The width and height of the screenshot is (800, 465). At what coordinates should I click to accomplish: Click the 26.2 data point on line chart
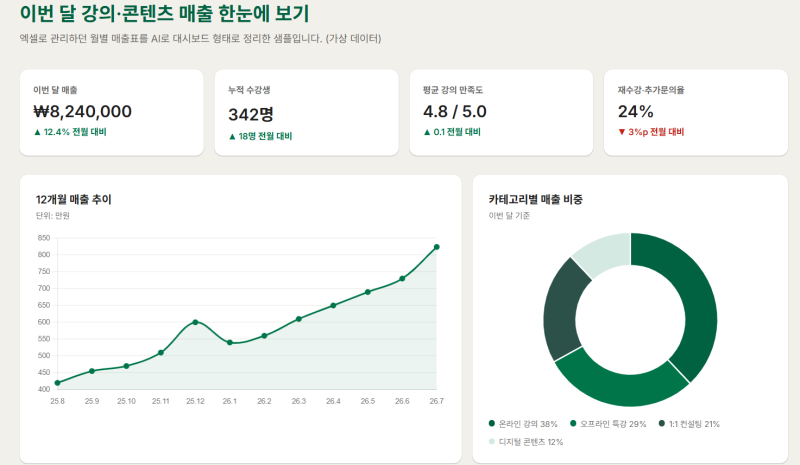(264, 336)
